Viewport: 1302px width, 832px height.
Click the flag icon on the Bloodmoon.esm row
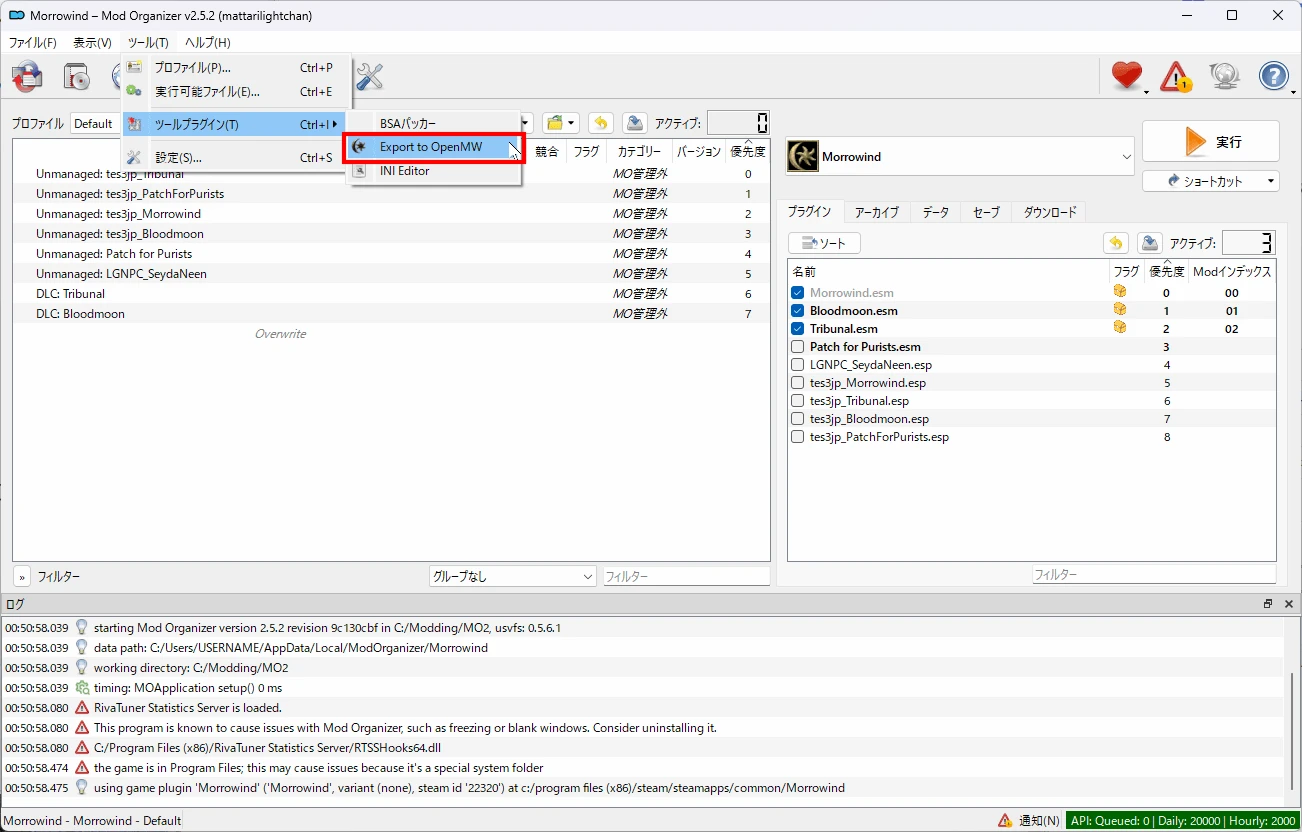[x=1120, y=310]
